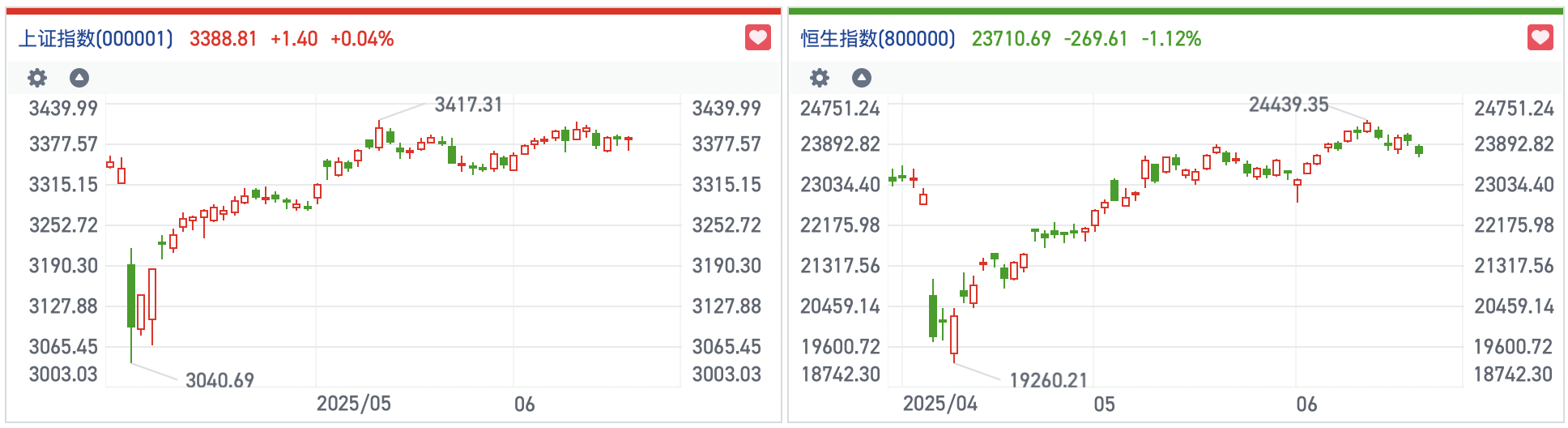Click the 2025/05 date on Shanghai chart
The height and width of the screenshot is (428, 1568).
(353, 404)
